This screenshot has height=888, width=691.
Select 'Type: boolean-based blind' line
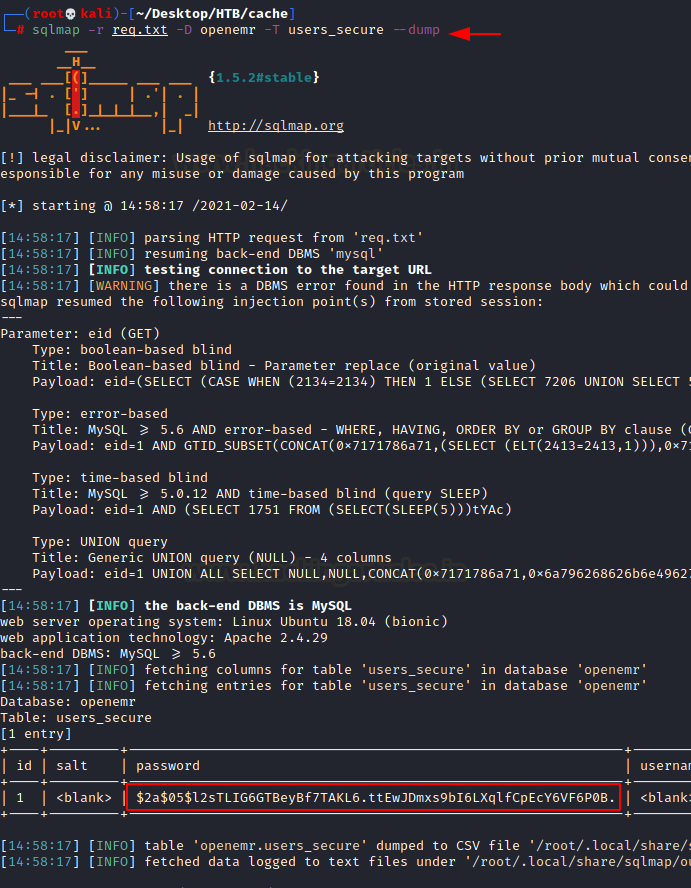pos(132,349)
